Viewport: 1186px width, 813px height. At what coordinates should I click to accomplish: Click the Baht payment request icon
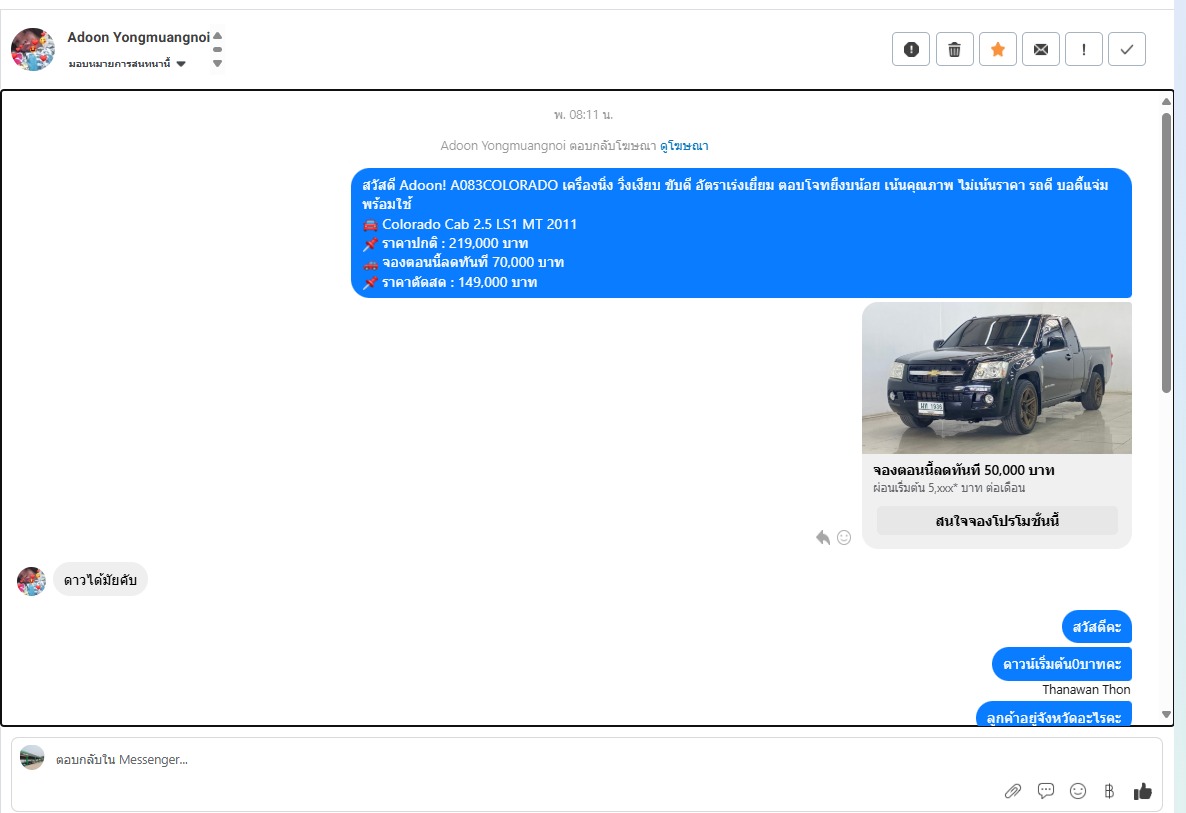pos(1109,791)
